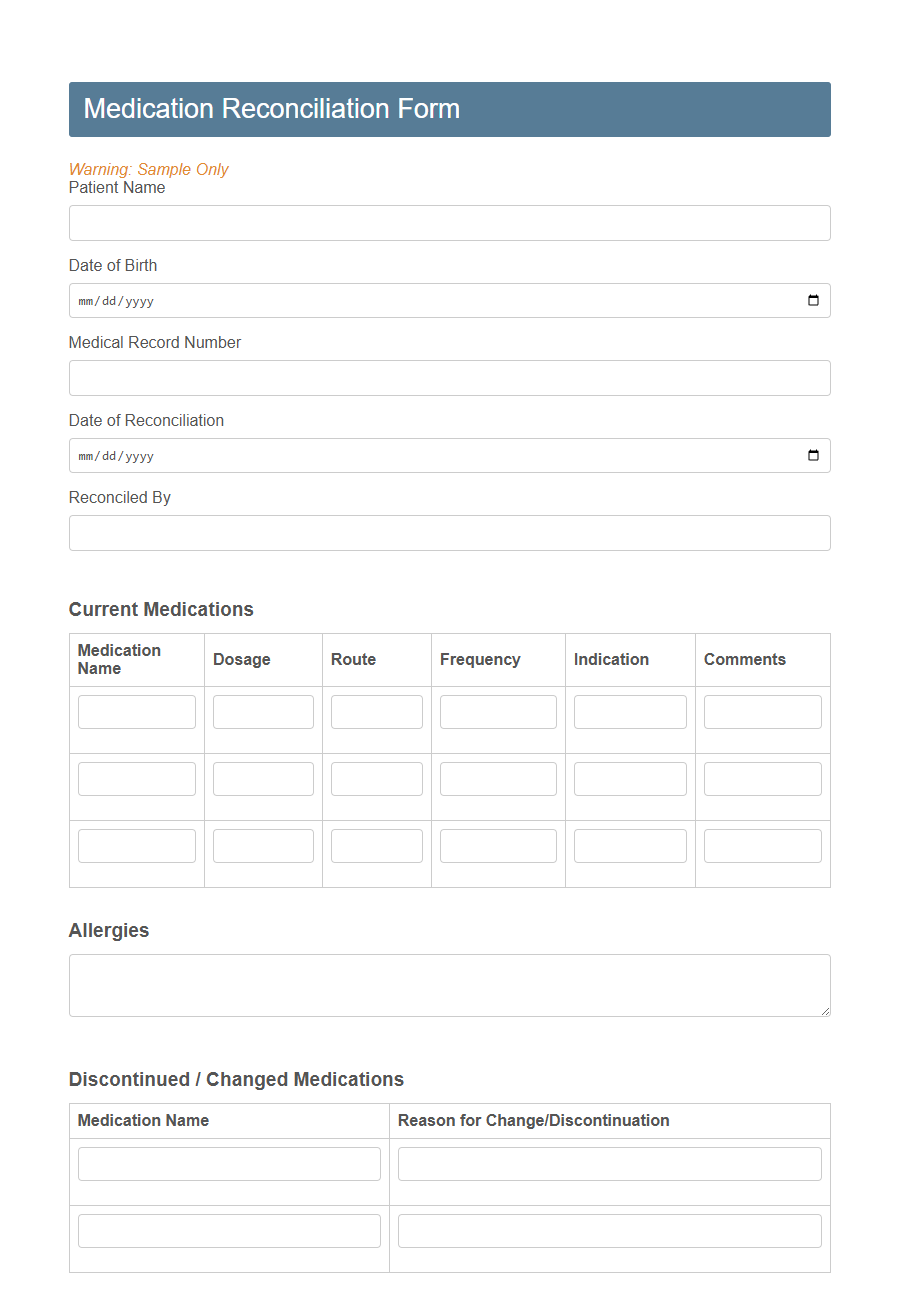
Task: Click the Comments input in first row
Action: coord(762,711)
